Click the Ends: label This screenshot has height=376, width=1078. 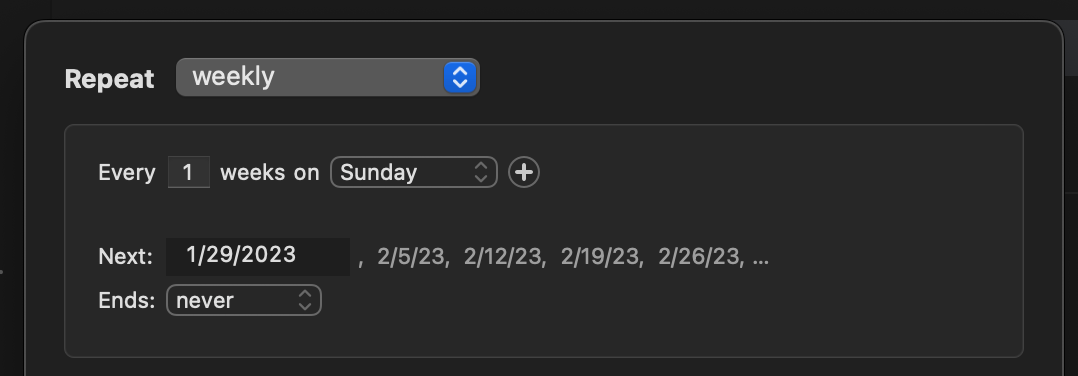pos(127,300)
